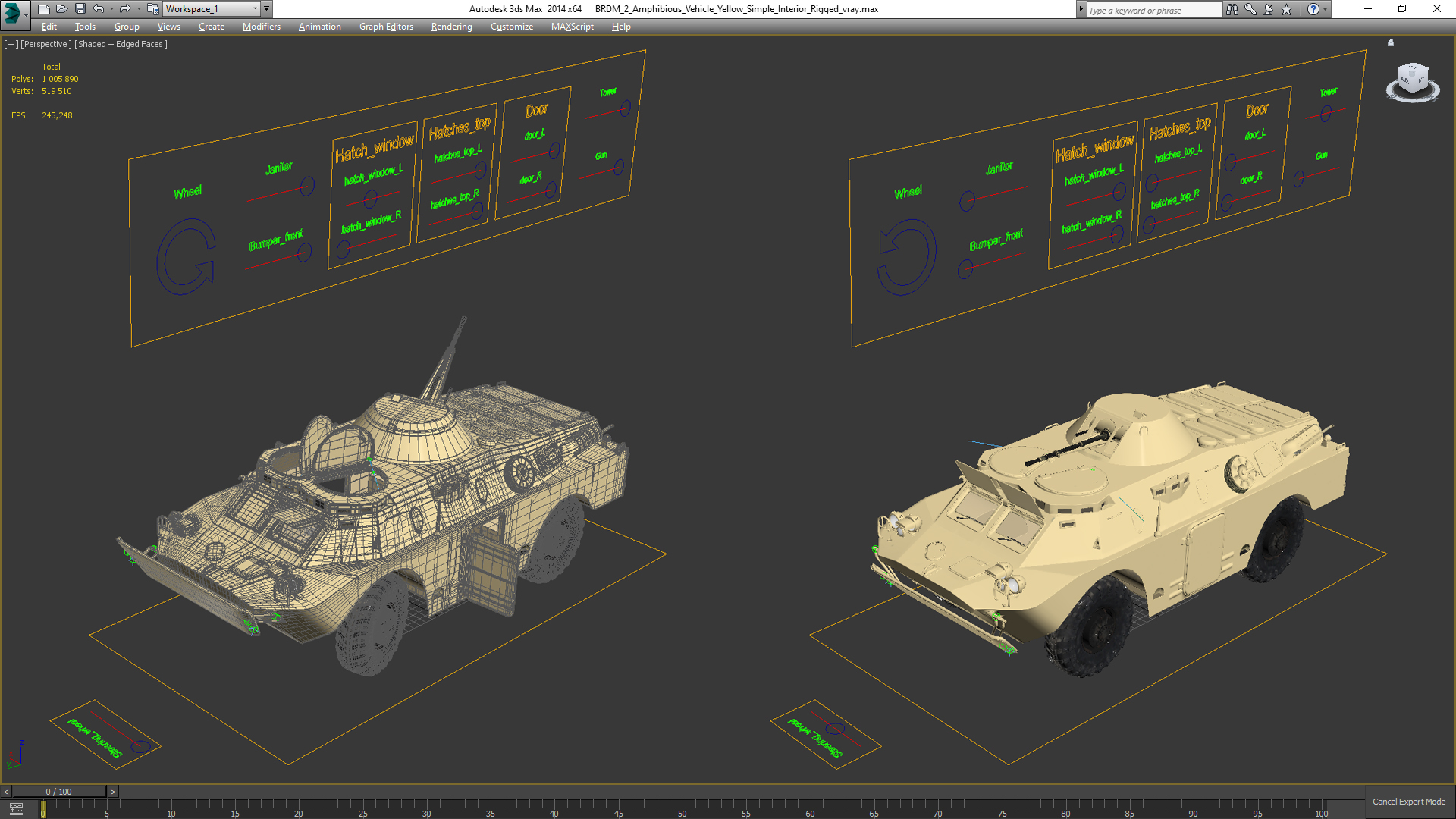Click the binoculars search icon

pos(1232,9)
